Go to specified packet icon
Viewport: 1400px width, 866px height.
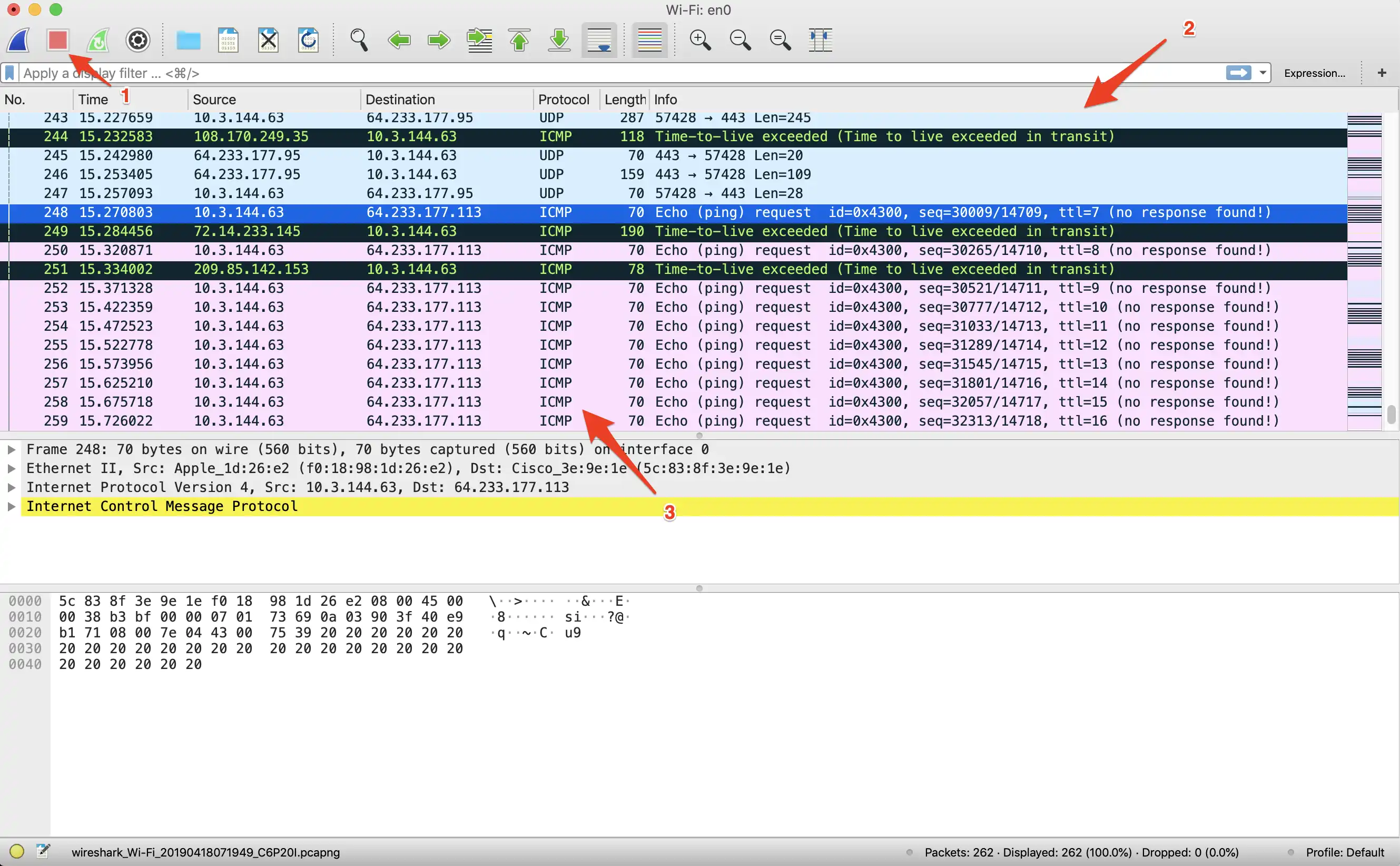(479, 40)
